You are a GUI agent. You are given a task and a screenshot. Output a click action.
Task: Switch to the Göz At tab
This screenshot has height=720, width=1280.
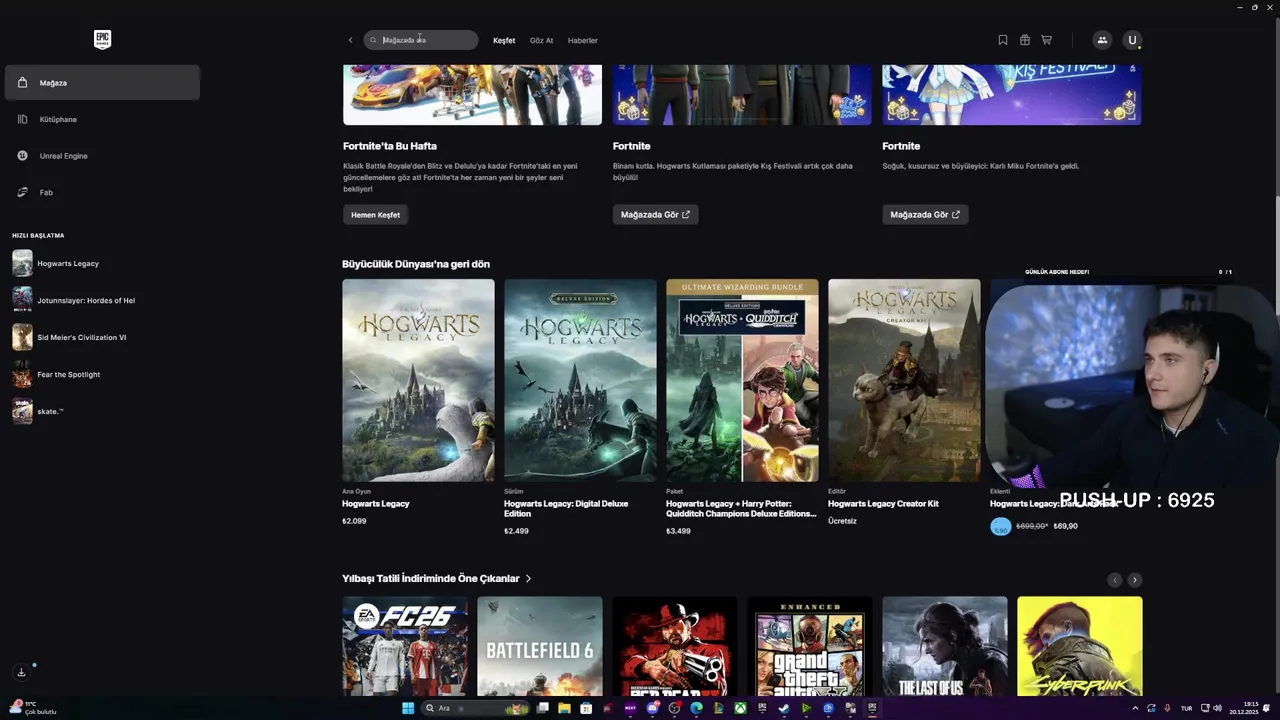[x=541, y=41]
